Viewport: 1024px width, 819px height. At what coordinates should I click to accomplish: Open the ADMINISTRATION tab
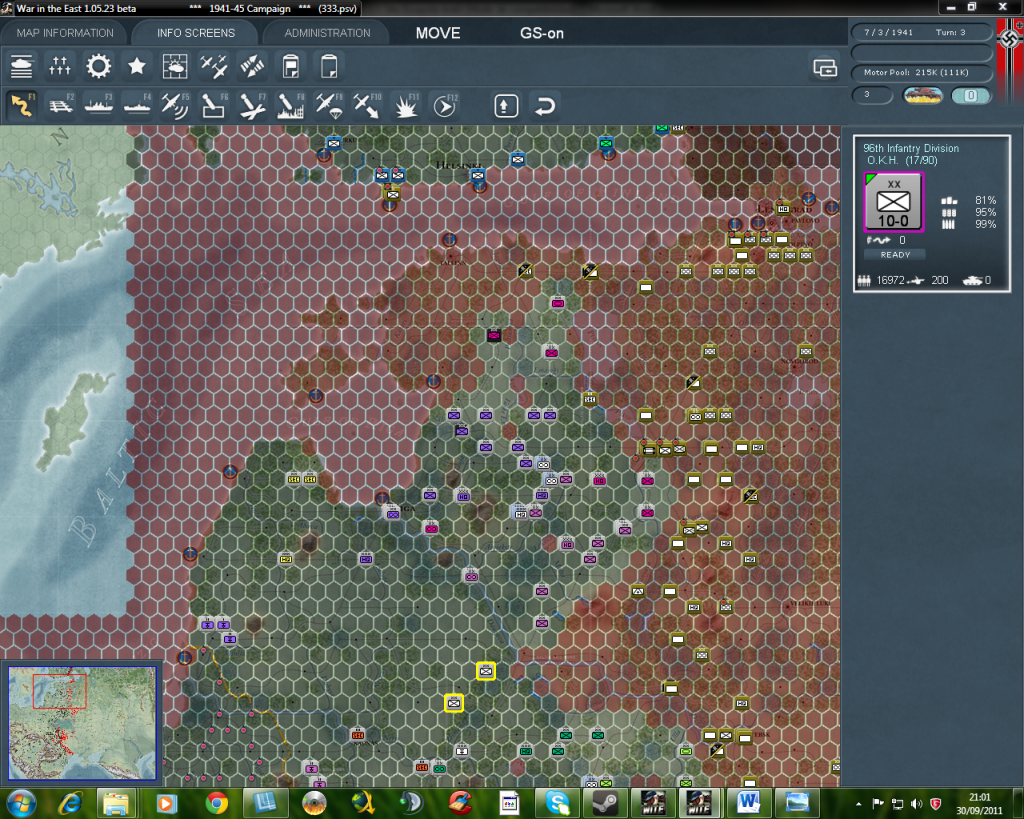point(327,33)
